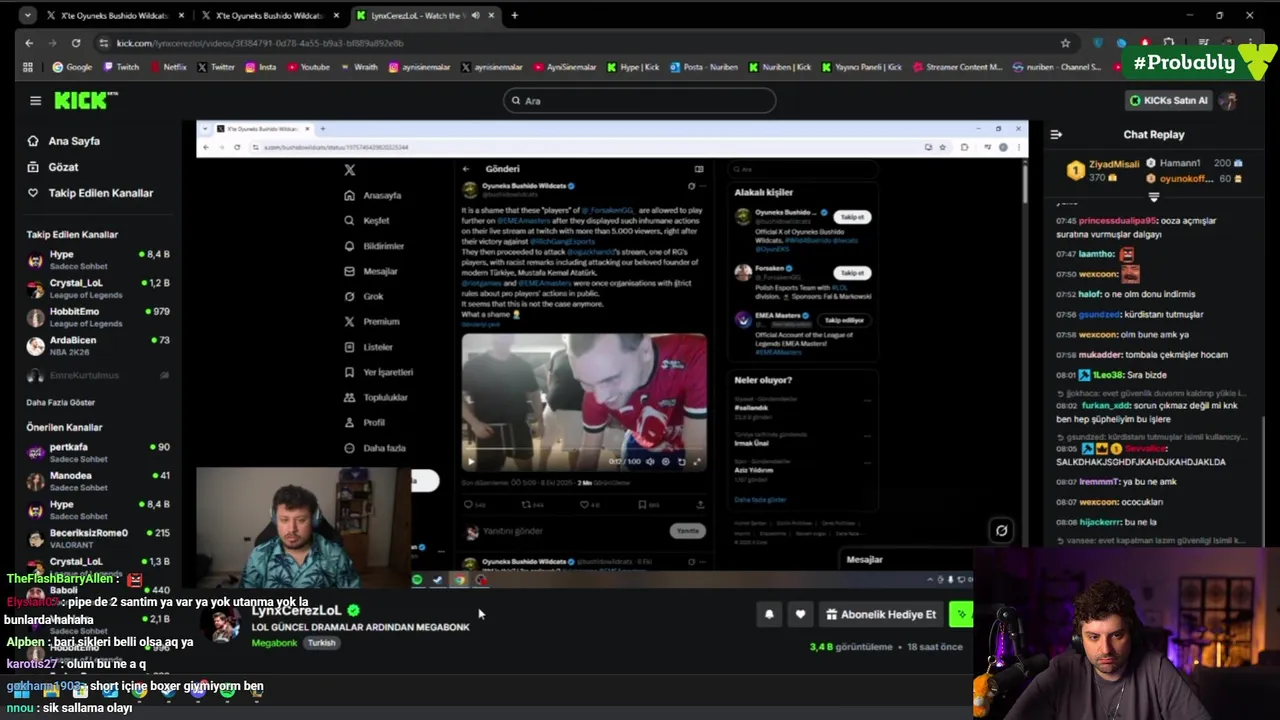Mute the LynxCerezLoL tab audio icon
Viewport: 1280px width, 720px height.
pos(475,16)
